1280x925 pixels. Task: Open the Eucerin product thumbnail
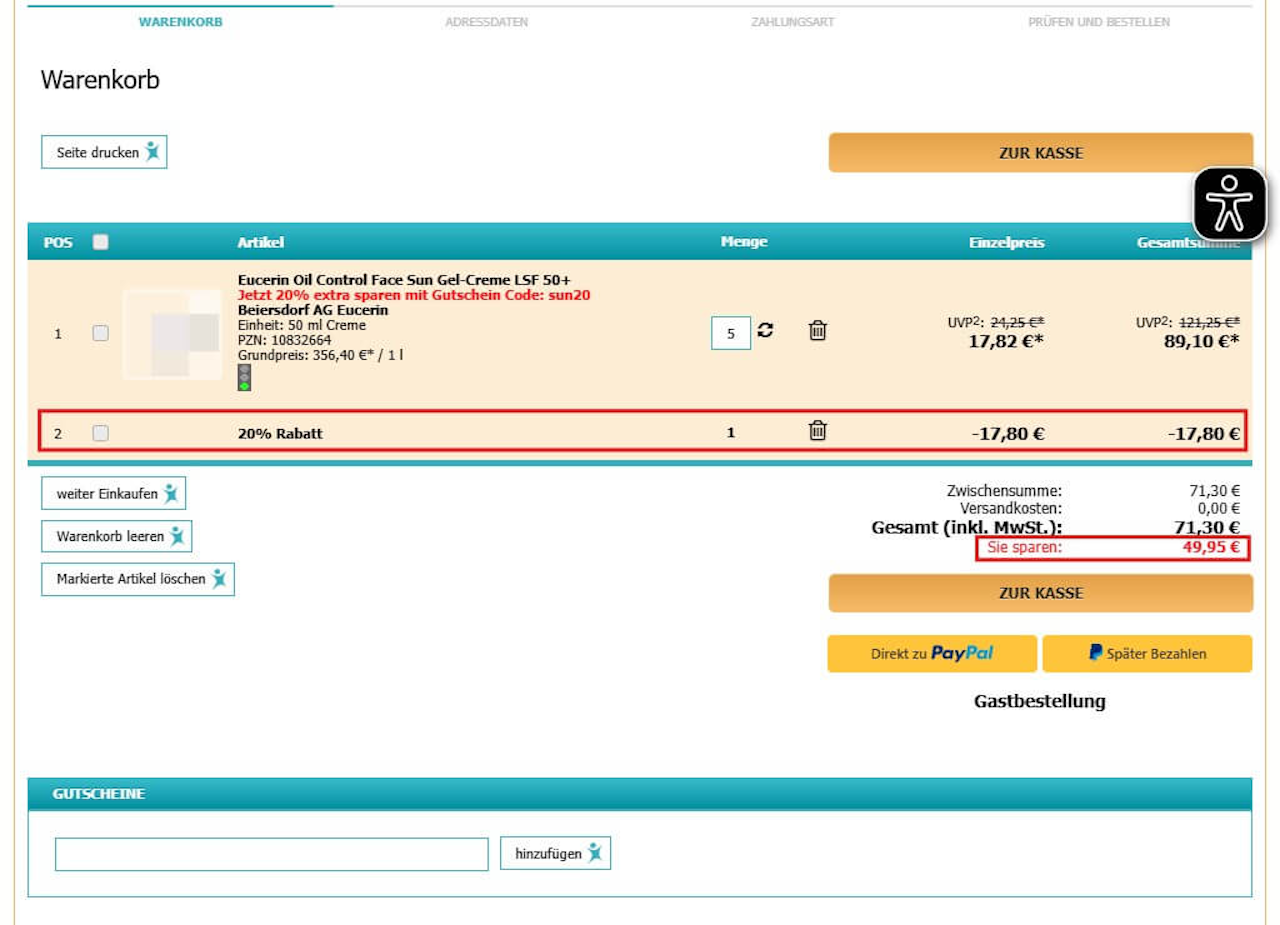click(x=173, y=334)
